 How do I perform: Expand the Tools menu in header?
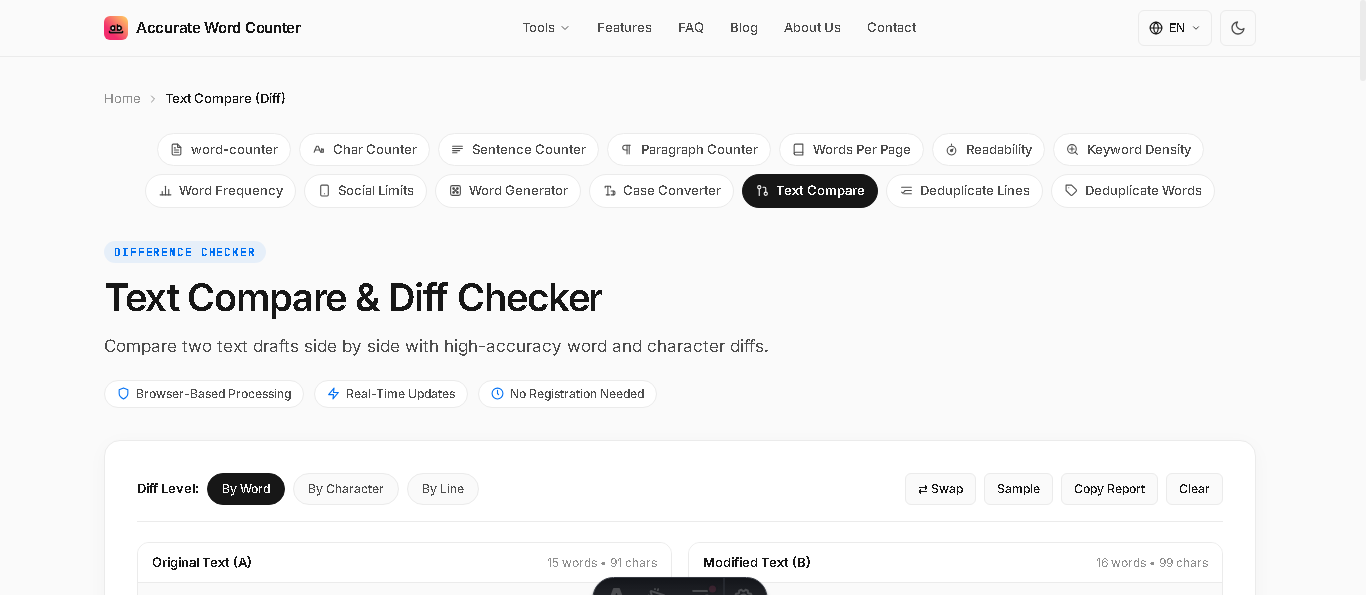(x=546, y=28)
